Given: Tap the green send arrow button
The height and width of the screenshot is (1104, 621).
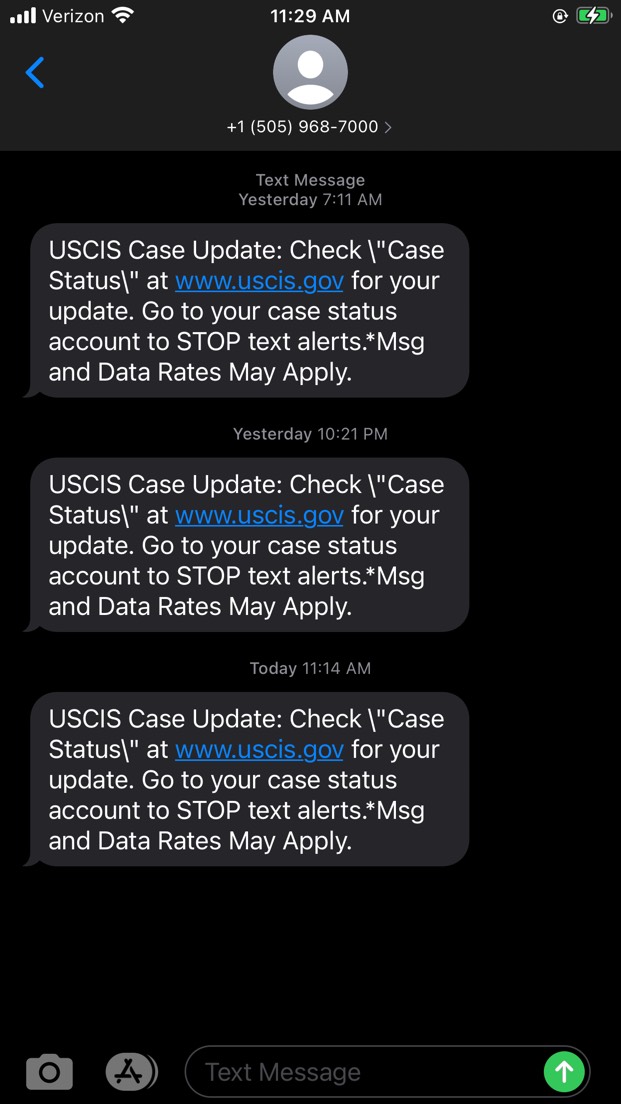Looking at the screenshot, I should click(564, 1071).
